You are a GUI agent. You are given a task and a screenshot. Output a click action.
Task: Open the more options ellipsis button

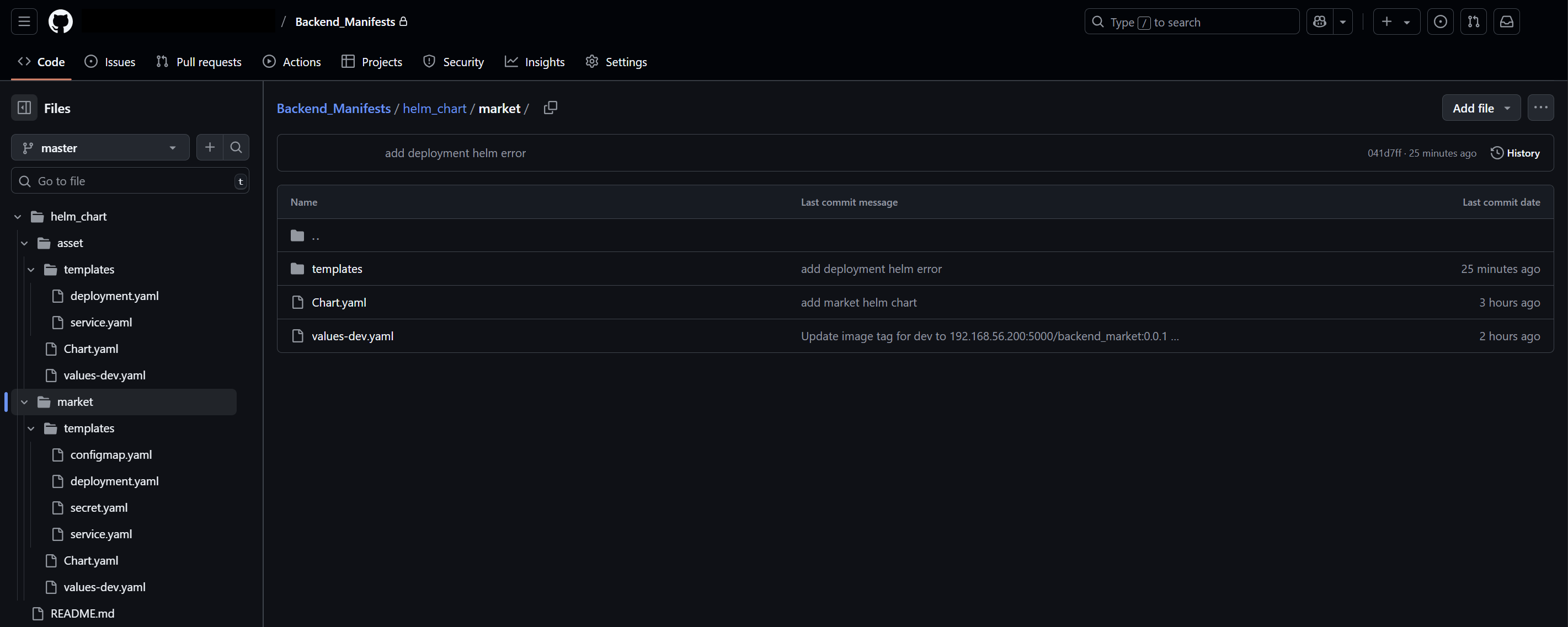[1540, 108]
